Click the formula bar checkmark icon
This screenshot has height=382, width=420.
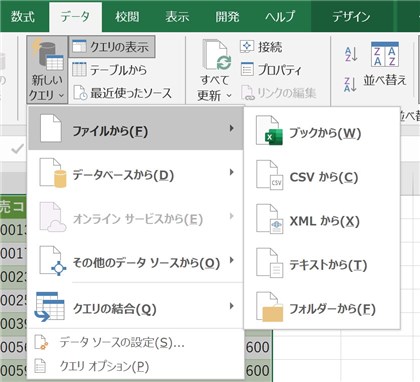point(17,149)
